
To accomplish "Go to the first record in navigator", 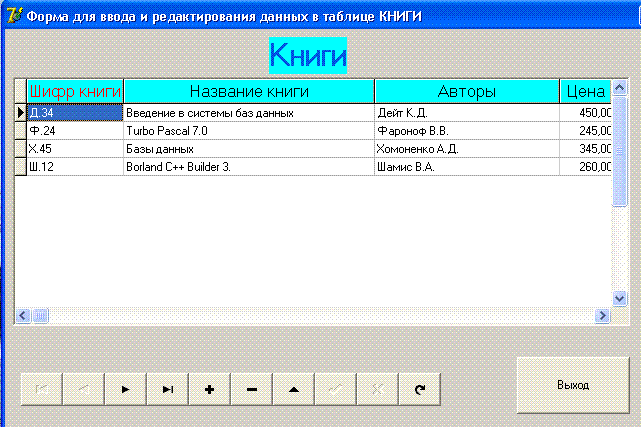I will 42,389.
